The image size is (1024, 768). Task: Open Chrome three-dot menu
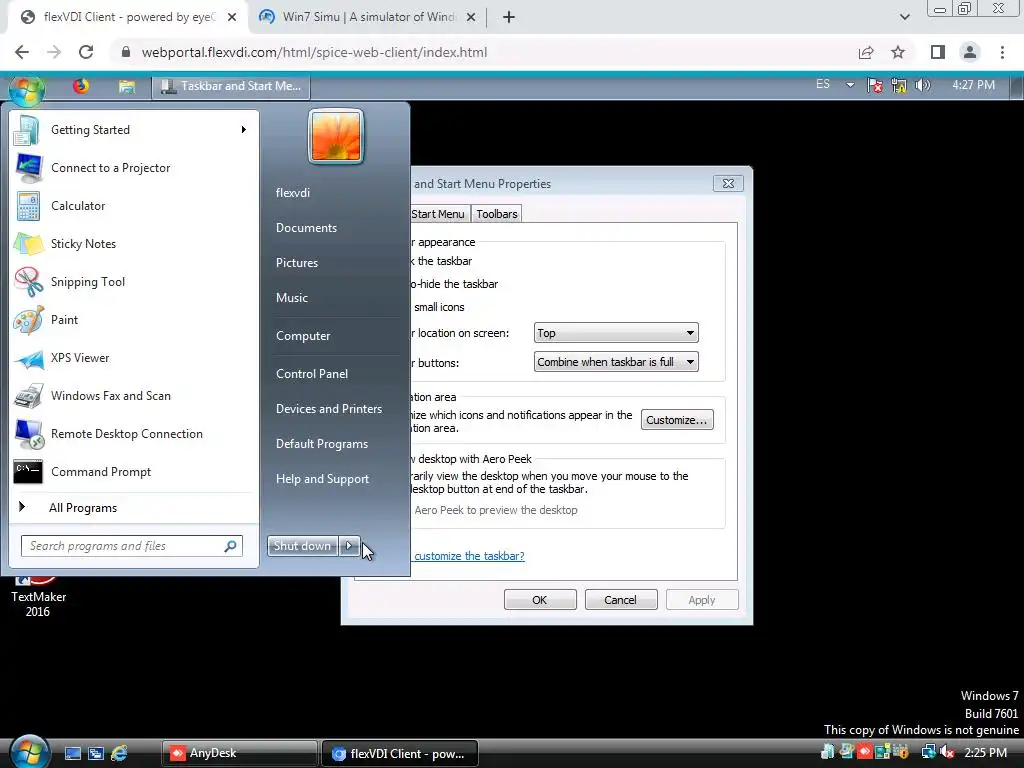[x=1002, y=52]
